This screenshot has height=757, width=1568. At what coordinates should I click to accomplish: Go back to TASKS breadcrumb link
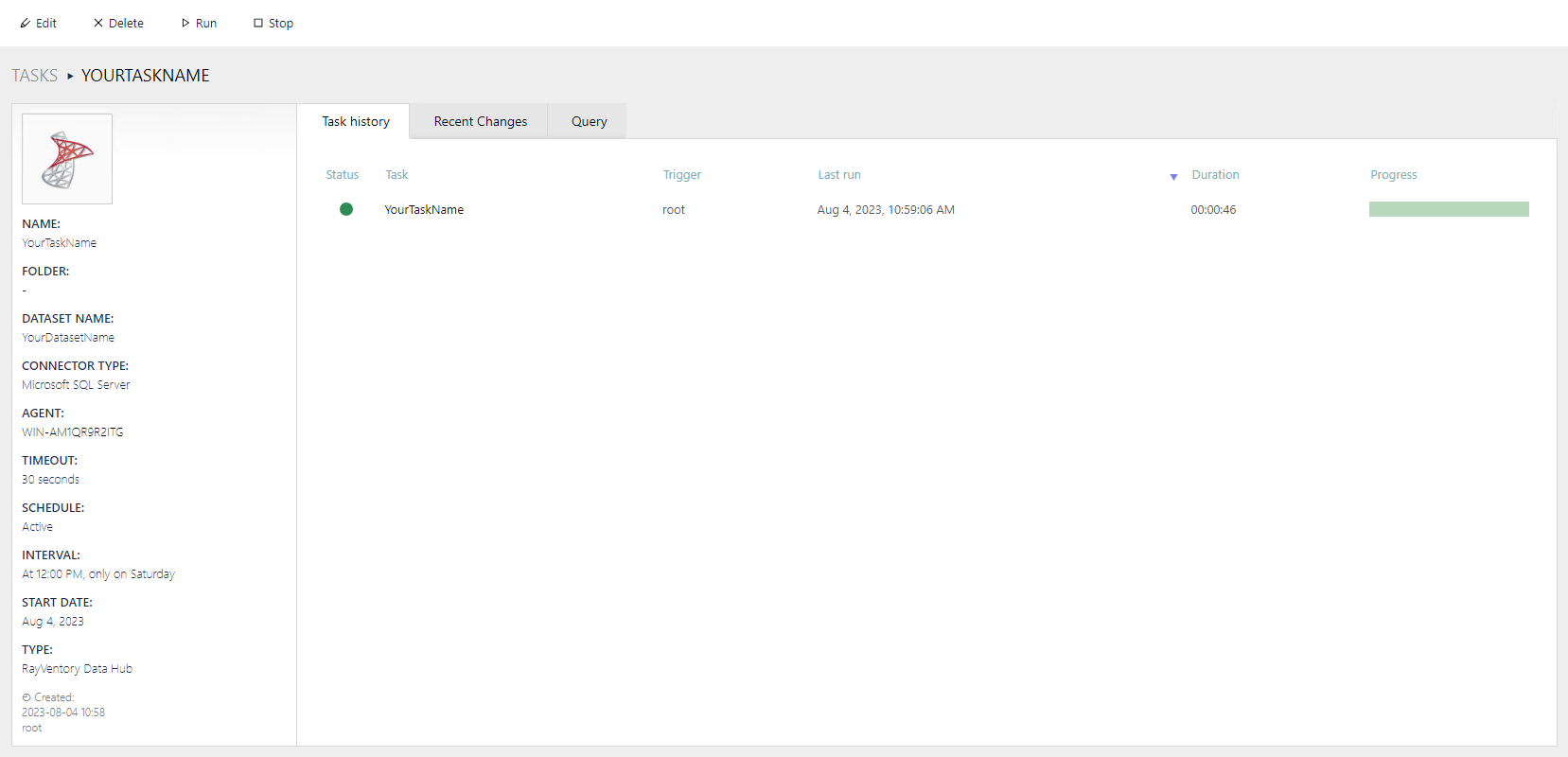tap(35, 76)
